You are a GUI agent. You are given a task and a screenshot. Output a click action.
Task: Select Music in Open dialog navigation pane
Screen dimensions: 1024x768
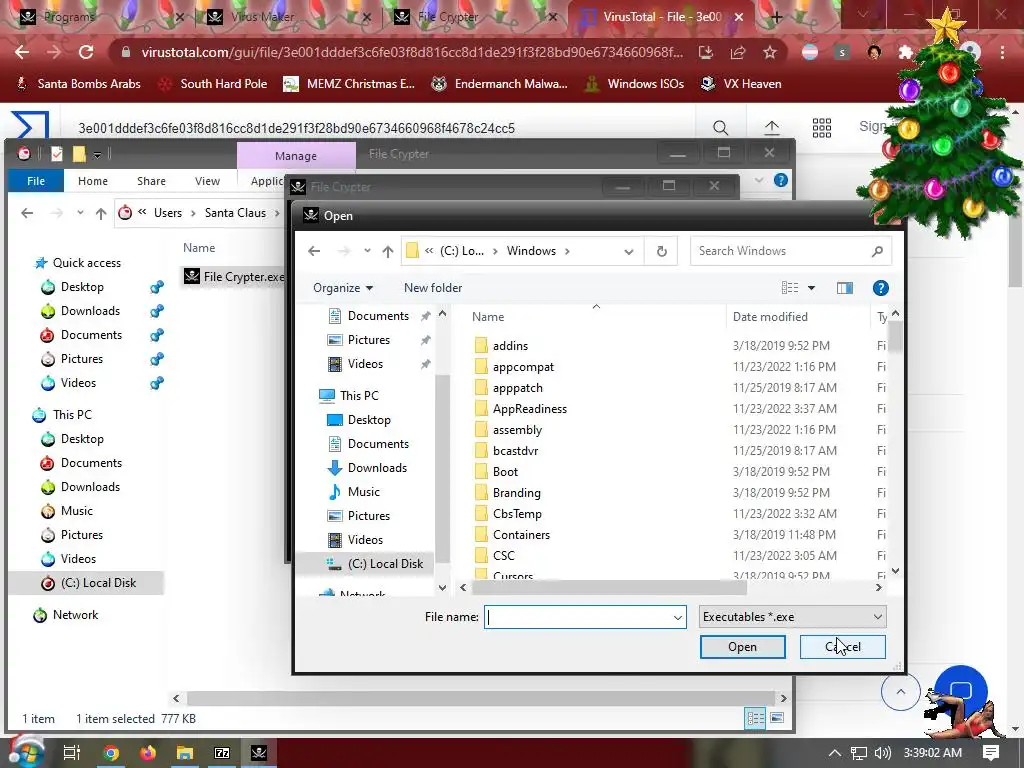pos(363,492)
